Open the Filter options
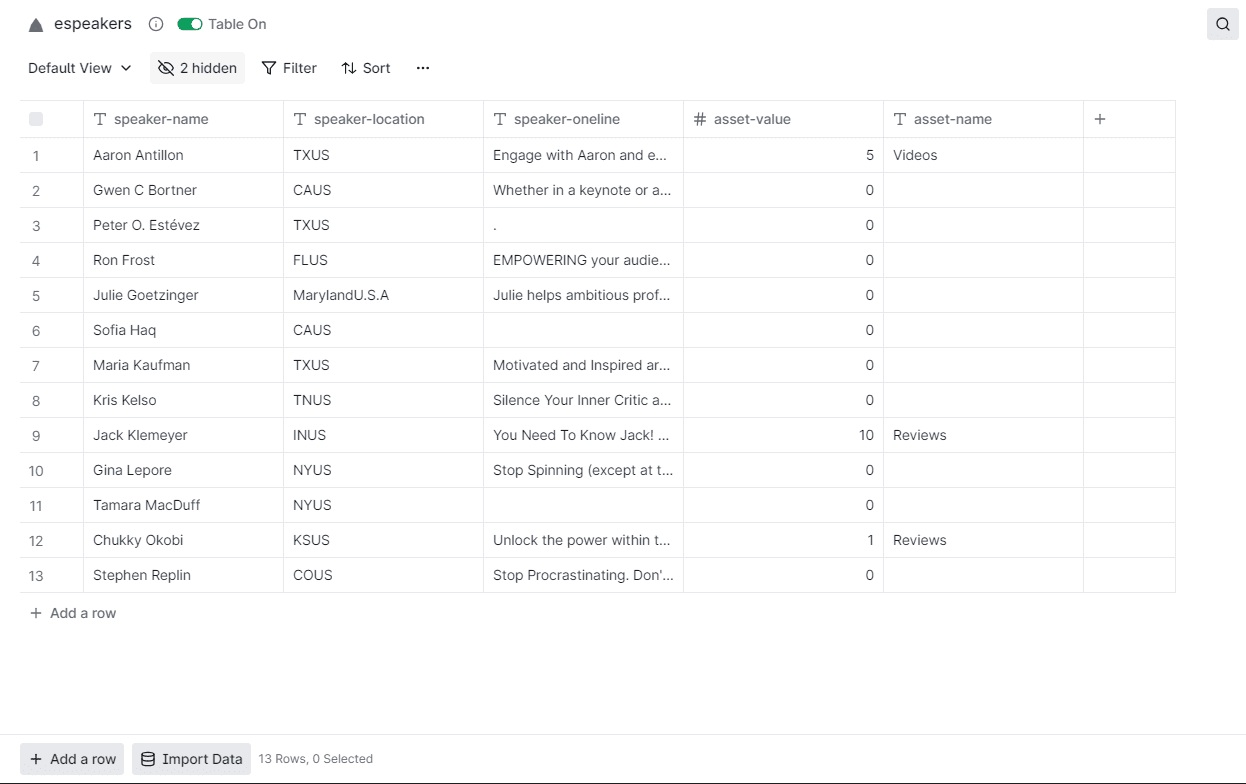This screenshot has height=784, width=1246. pyautogui.click(x=289, y=68)
